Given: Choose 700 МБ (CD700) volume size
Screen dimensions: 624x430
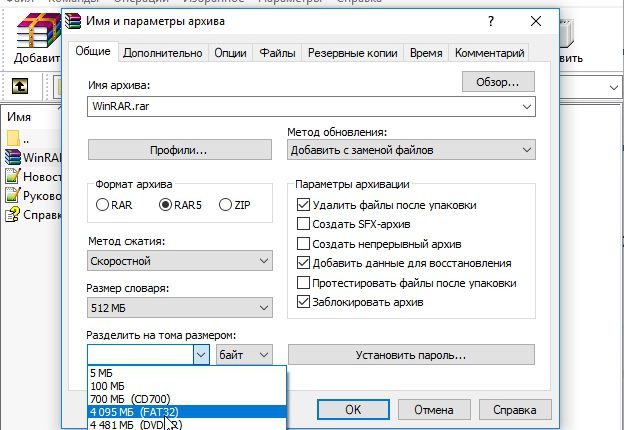Looking at the screenshot, I should pos(187,399).
